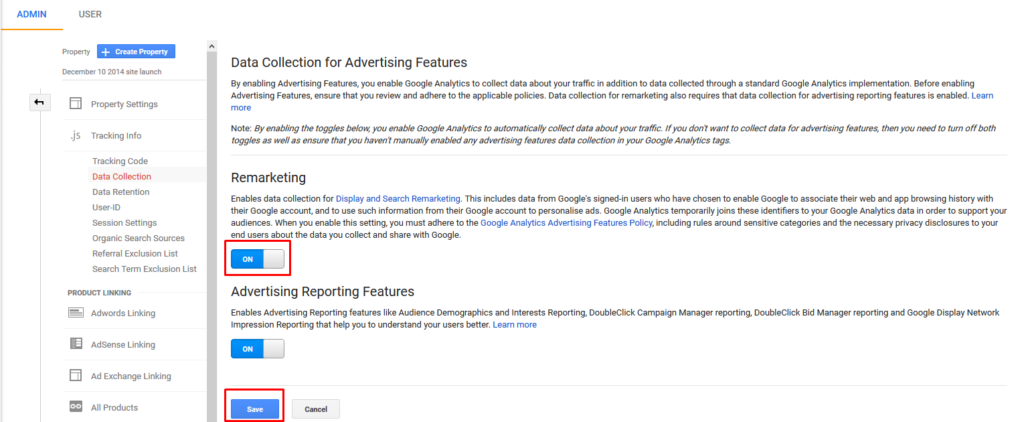Select Referral Exclusion List item
This screenshot has height=422, width=1024.
pyautogui.click(x=135, y=253)
